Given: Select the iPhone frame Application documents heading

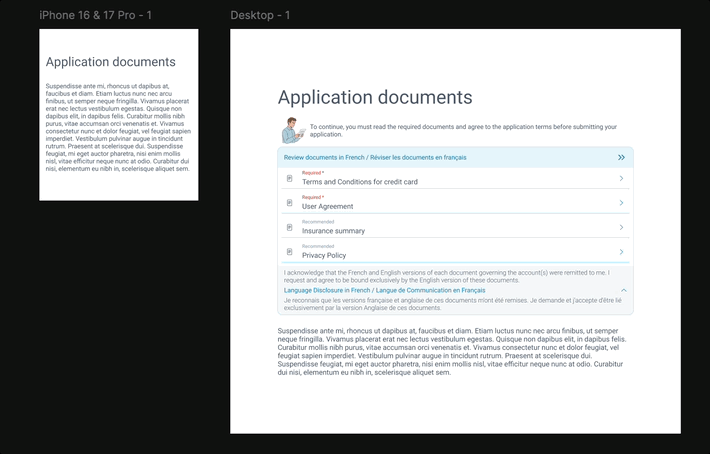Looking at the screenshot, I should point(110,62).
